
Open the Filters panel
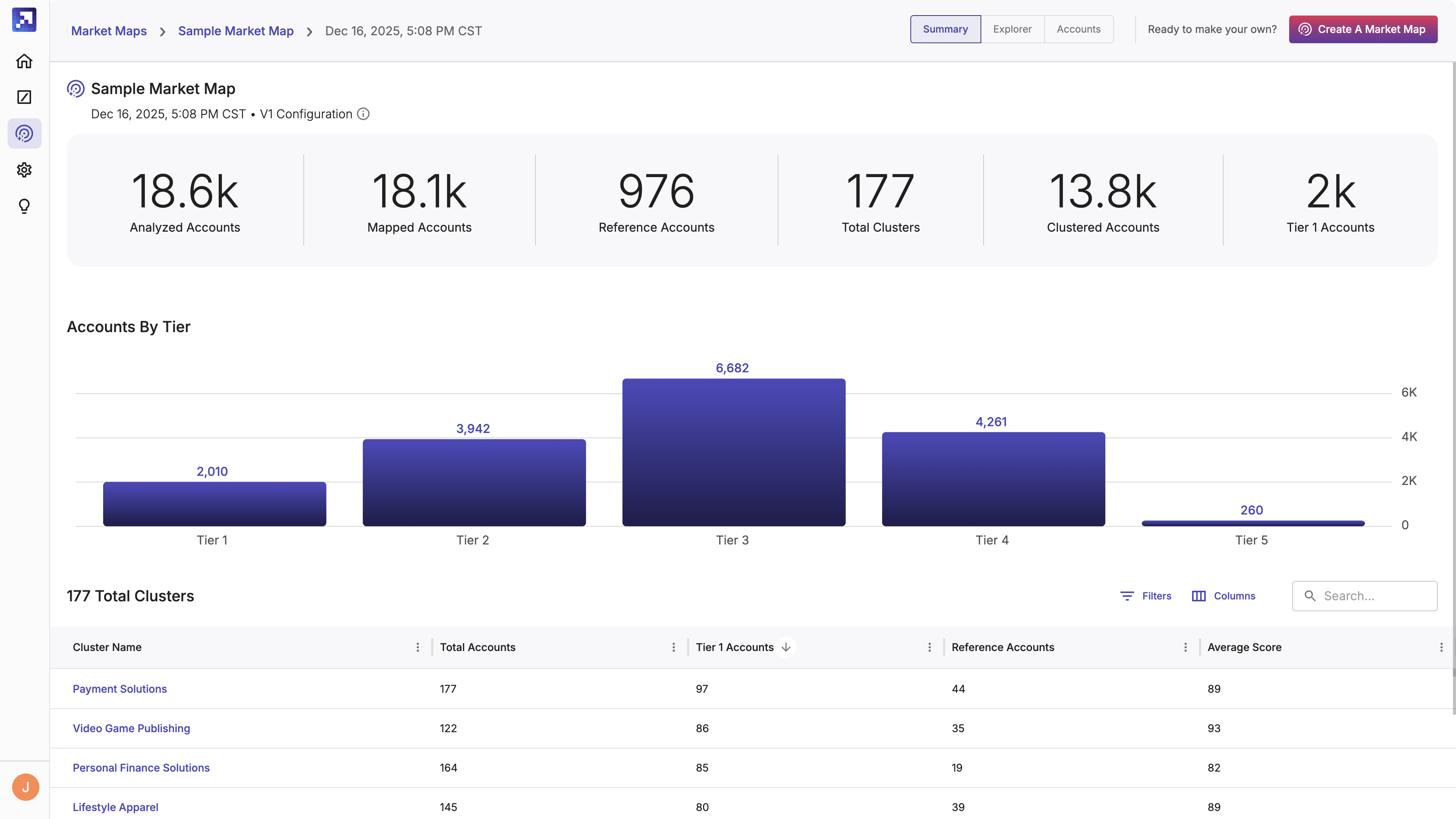[1146, 596]
